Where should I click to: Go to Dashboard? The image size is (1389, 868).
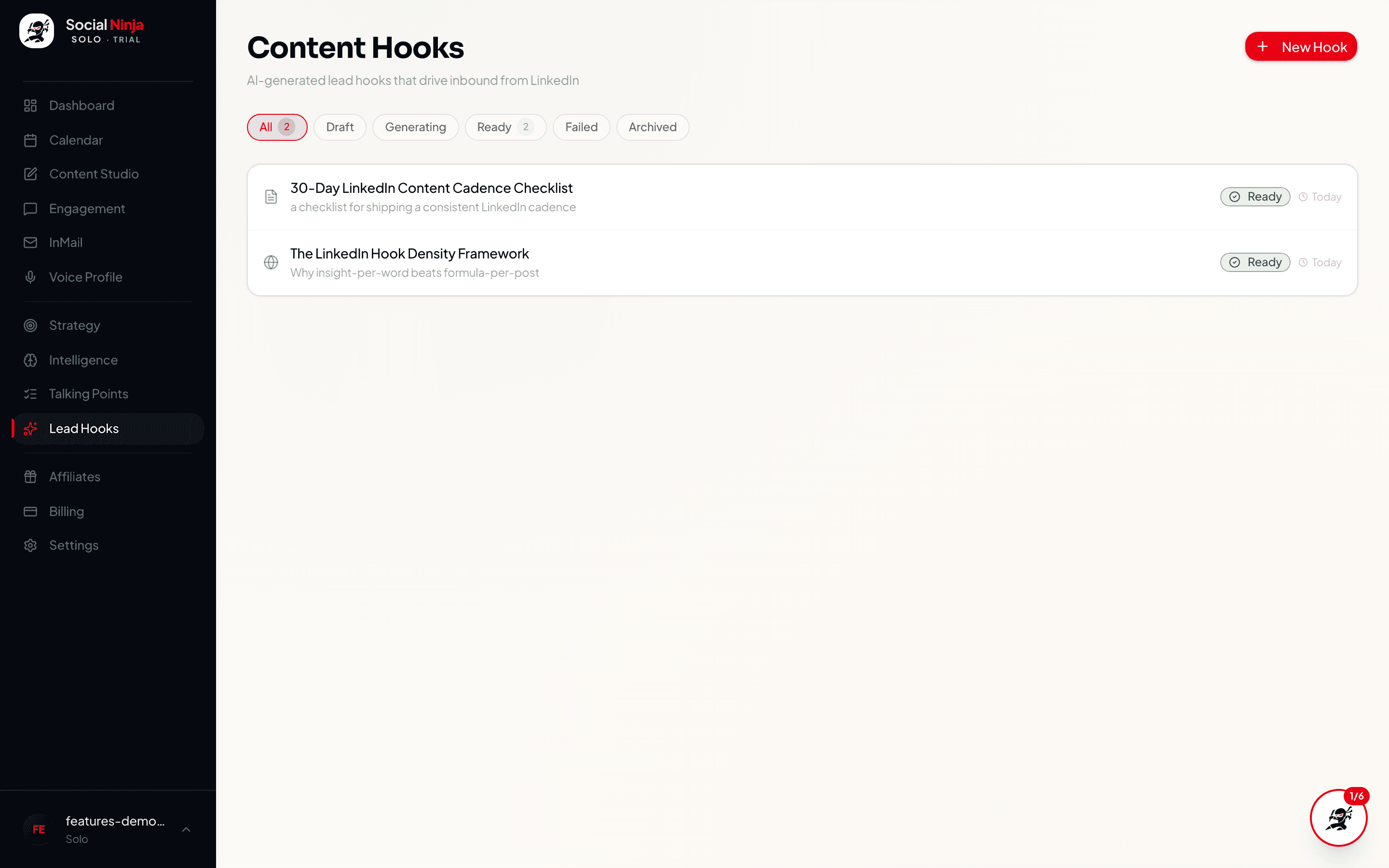[x=108, y=106]
